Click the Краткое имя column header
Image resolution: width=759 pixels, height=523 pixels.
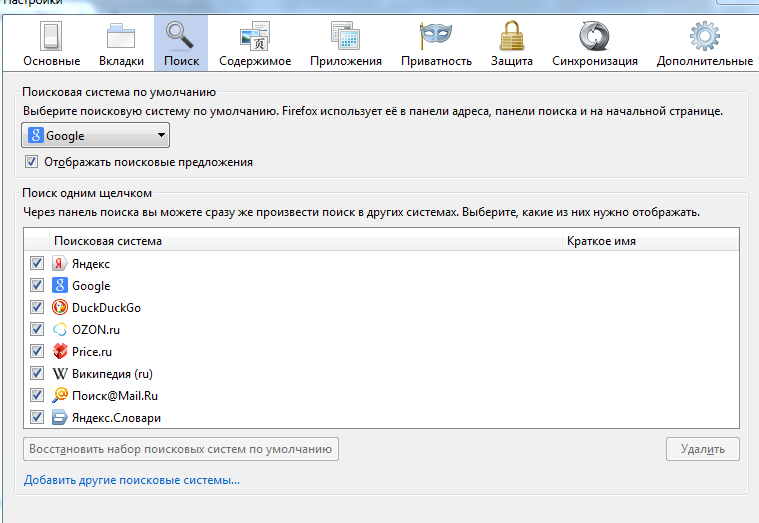648,241
